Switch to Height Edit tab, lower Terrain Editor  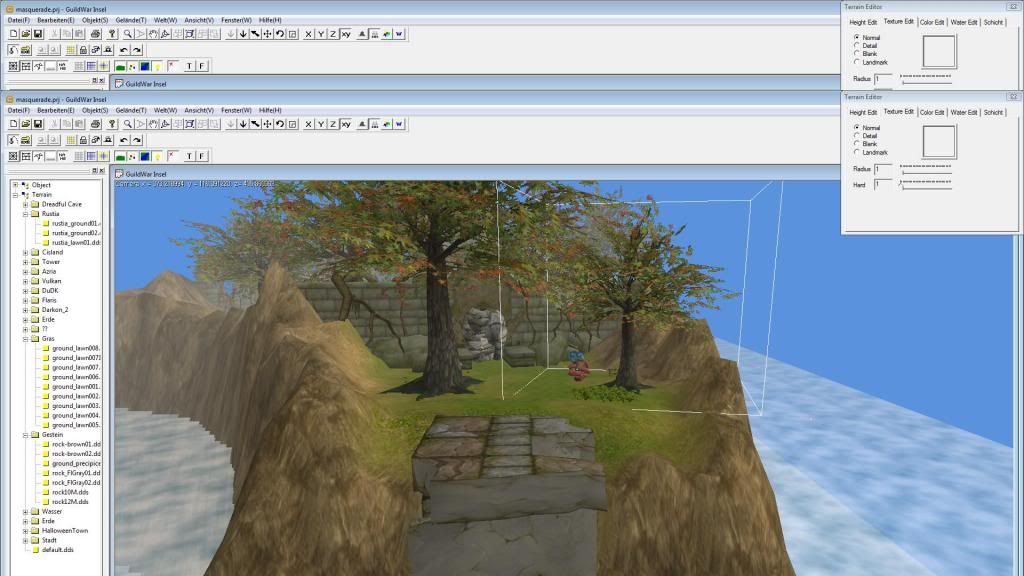[x=863, y=112]
